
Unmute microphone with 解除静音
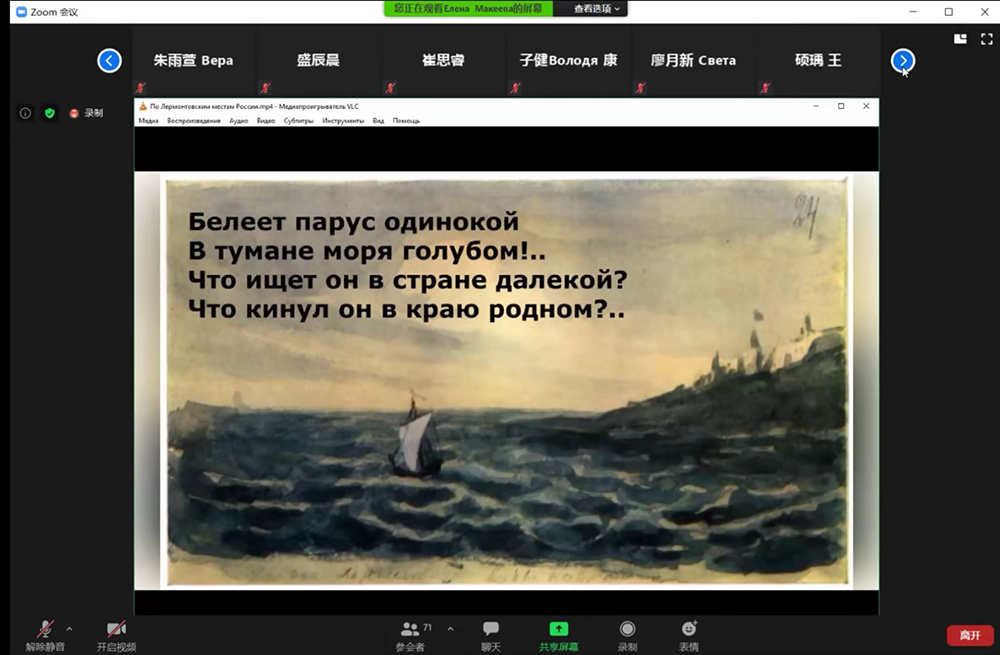(x=45, y=629)
